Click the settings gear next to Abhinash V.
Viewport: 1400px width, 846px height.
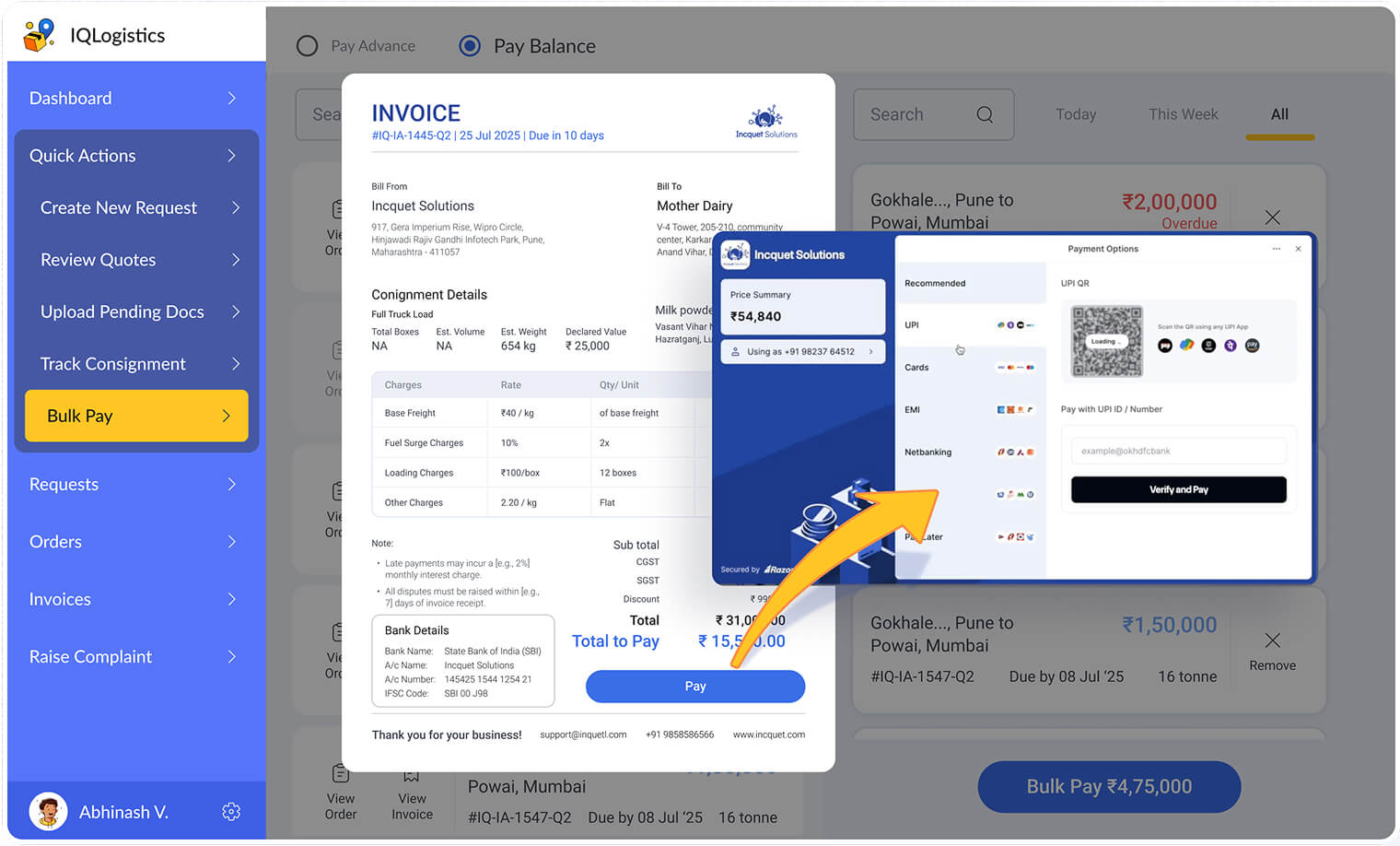click(231, 811)
